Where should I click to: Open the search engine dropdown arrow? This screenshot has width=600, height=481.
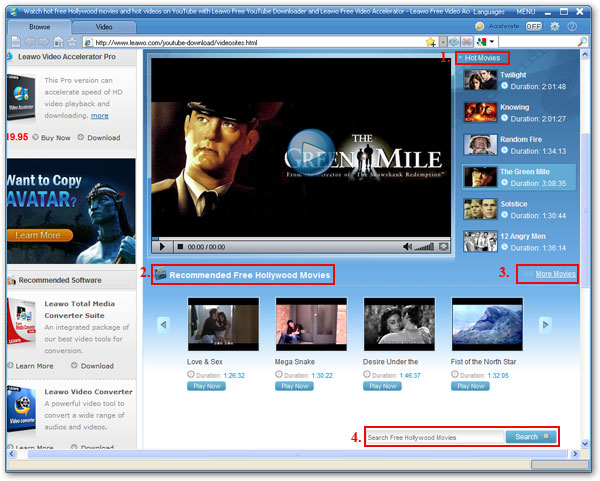point(492,42)
